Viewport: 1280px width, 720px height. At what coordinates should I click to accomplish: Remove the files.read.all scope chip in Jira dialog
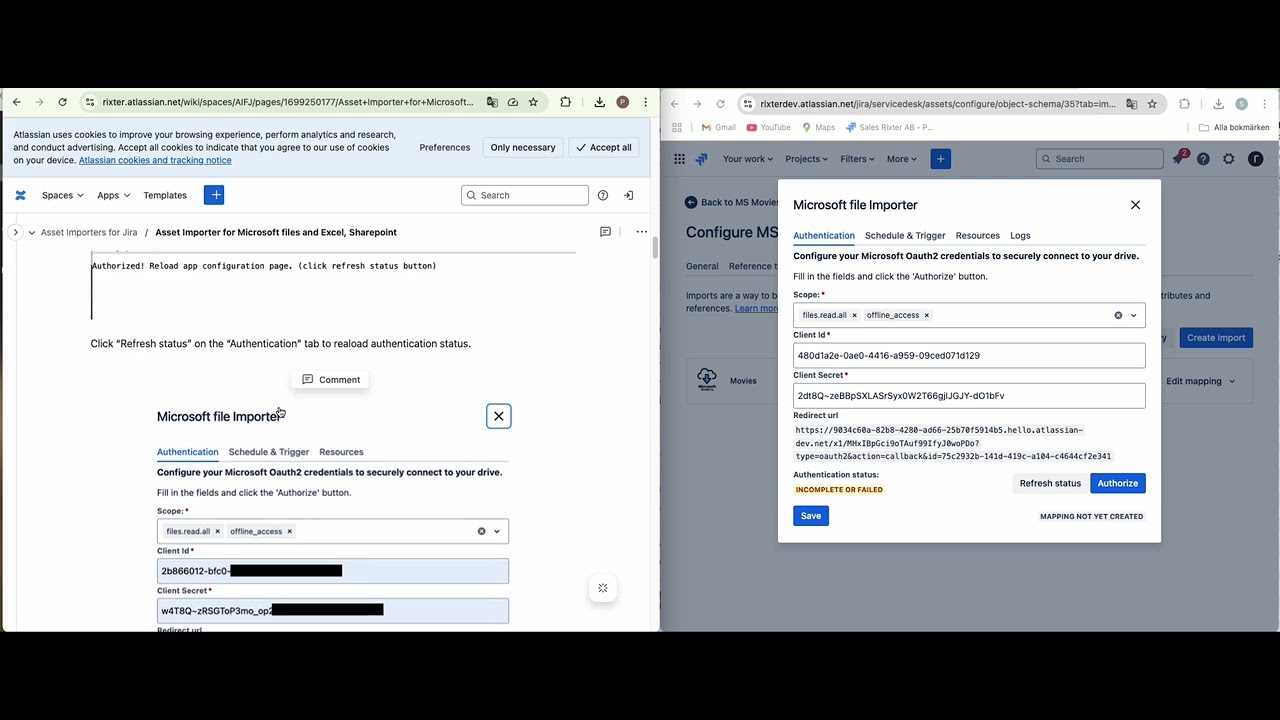tap(854, 315)
